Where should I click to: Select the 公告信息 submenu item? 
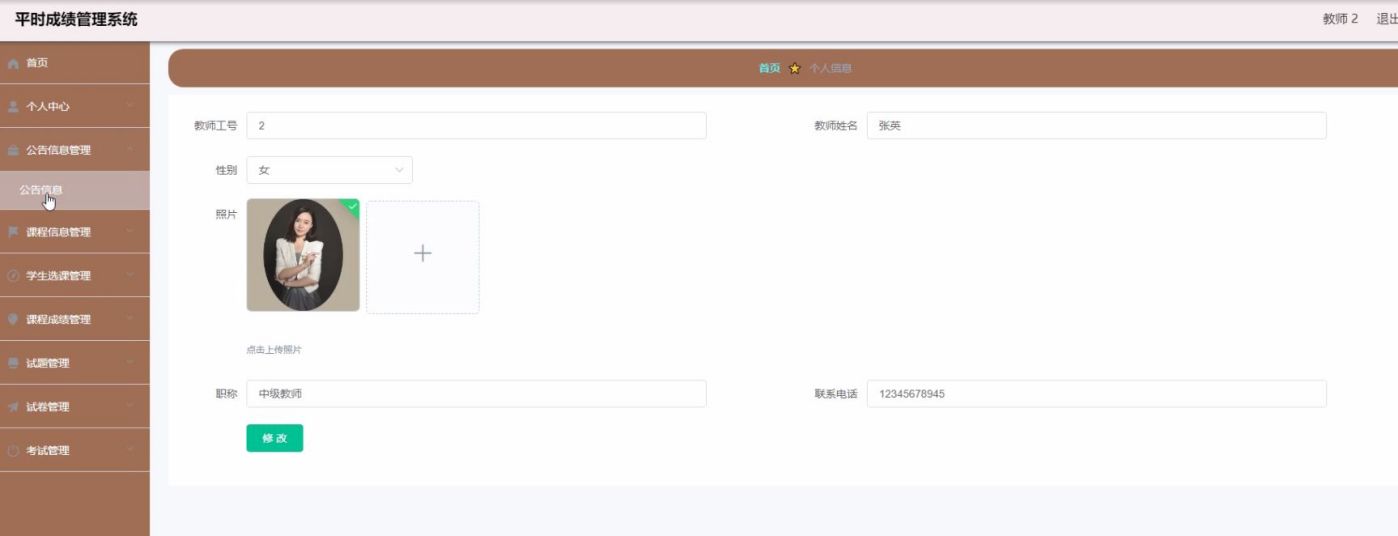click(x=41, y=190)
